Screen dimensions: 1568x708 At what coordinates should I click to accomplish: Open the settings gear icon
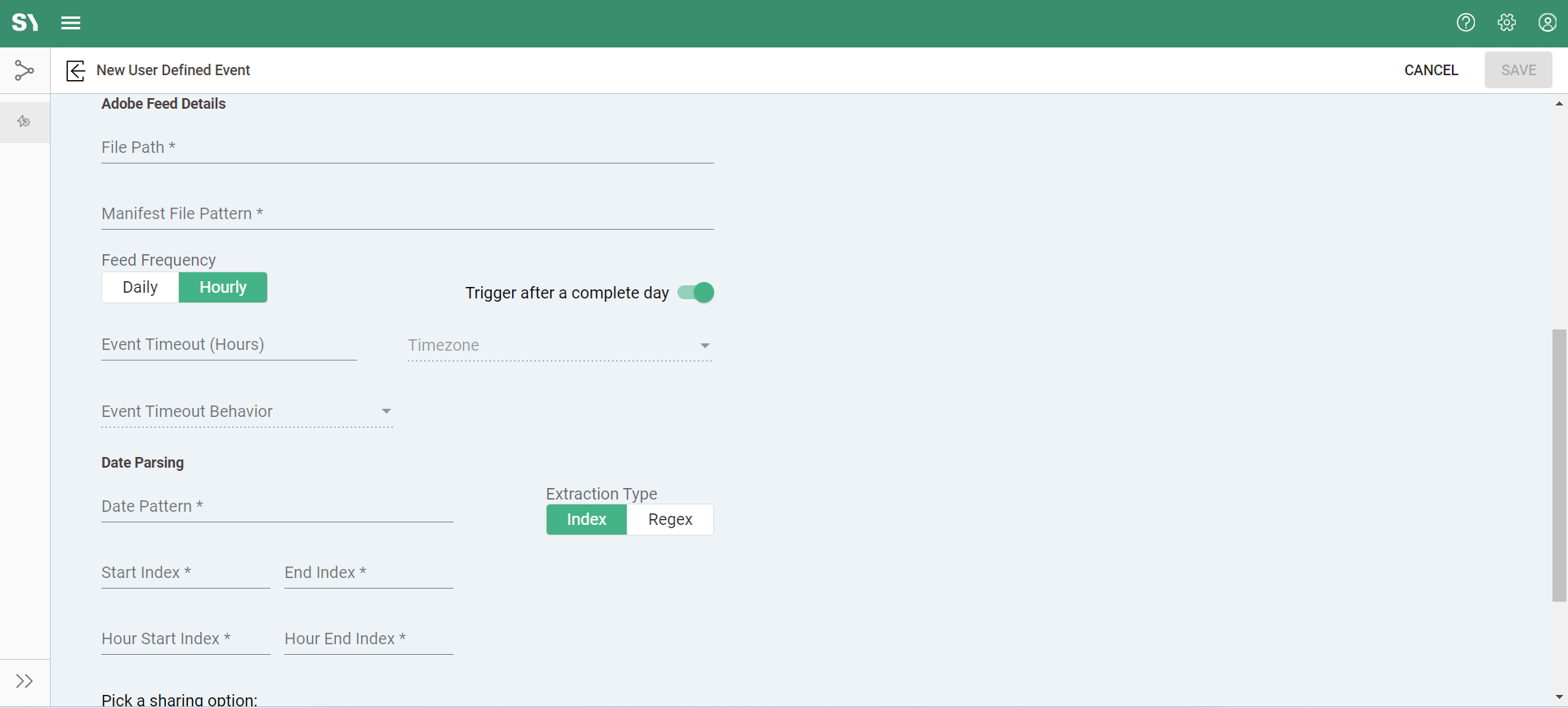coord(1507,23)
